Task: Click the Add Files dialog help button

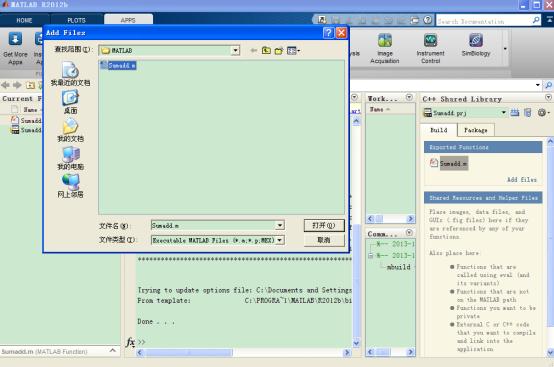Action: [x=328, y=33]
